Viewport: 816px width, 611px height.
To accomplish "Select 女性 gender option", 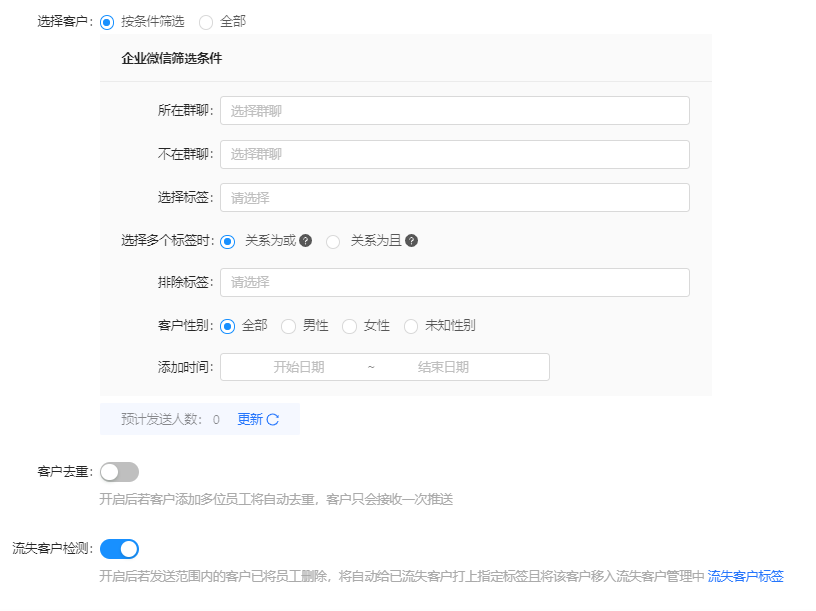I will [x=349, y=326].
